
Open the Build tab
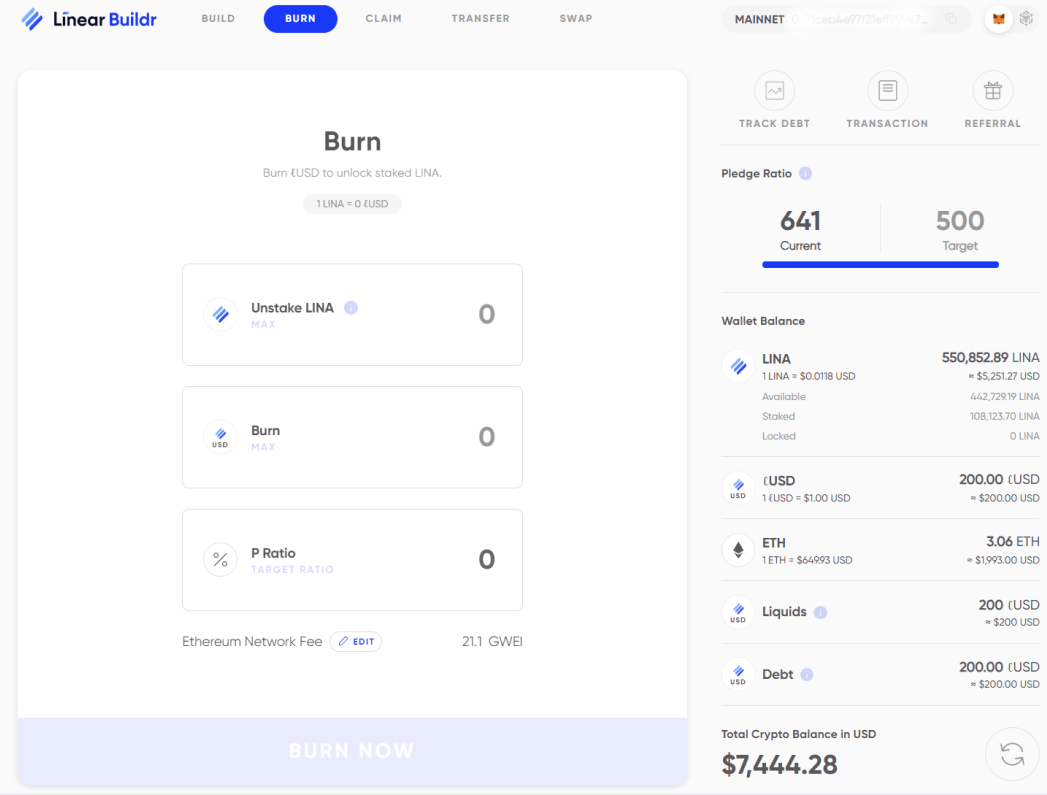point(218,19)
